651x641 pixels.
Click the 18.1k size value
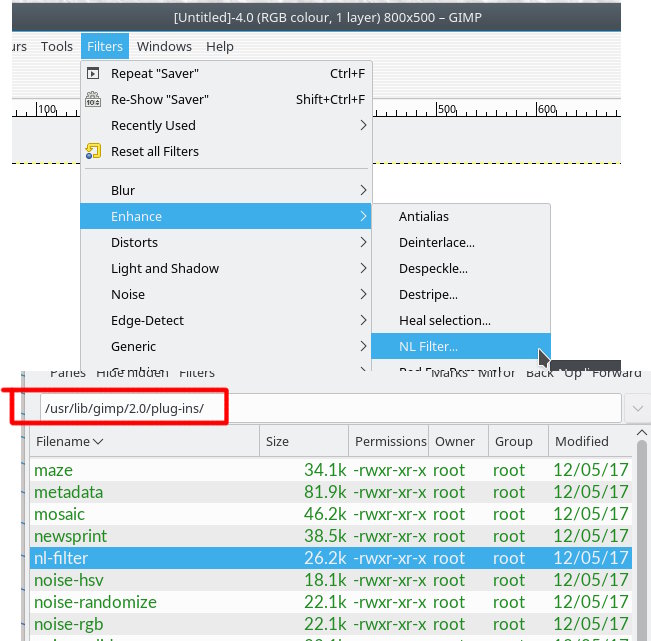pyautogui.click(x=325, y=580)
